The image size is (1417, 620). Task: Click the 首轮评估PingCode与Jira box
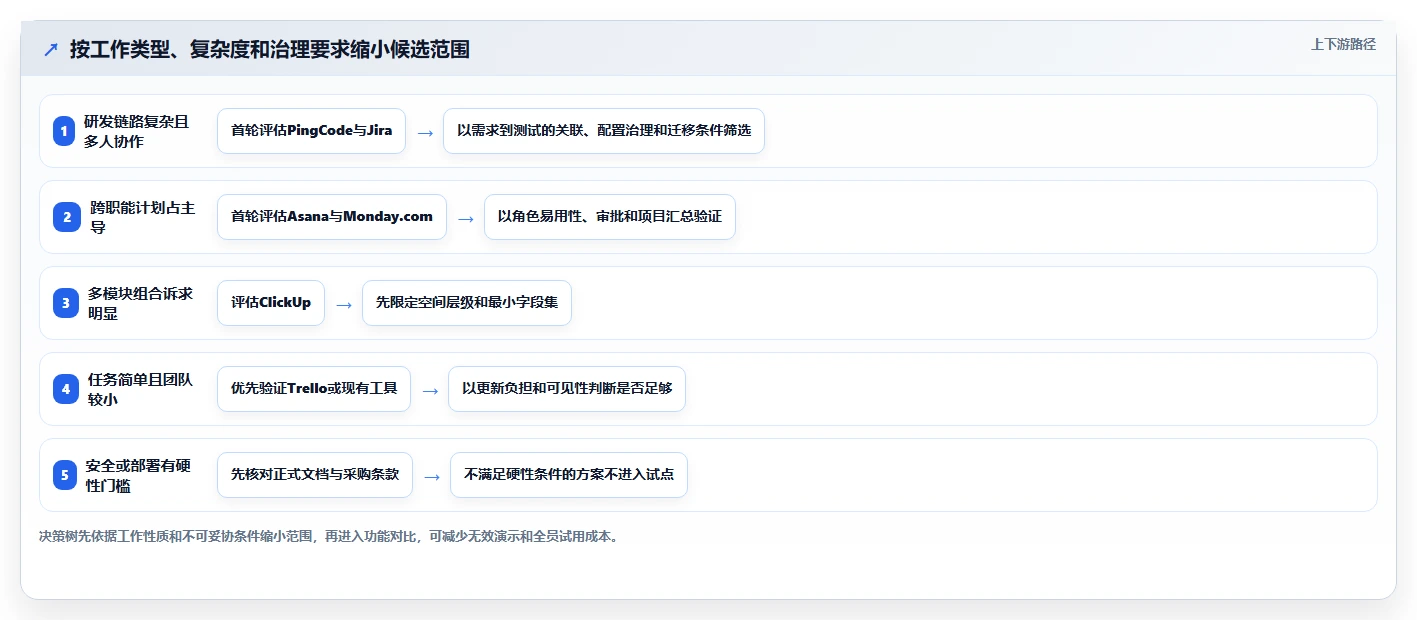pos(311,131)
